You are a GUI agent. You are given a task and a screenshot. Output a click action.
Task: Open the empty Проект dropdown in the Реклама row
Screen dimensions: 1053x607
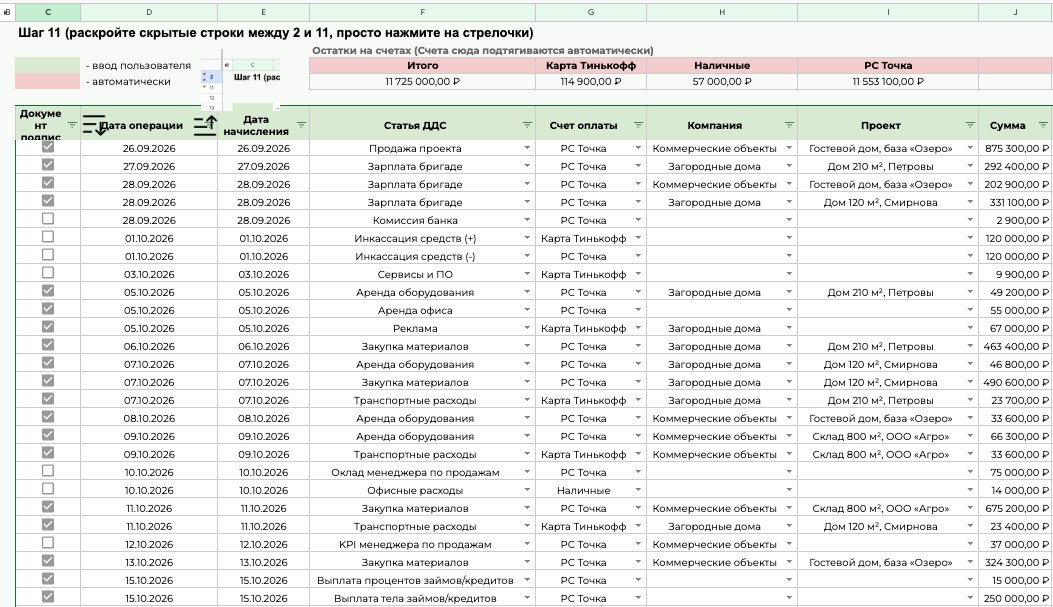point(970,328)
